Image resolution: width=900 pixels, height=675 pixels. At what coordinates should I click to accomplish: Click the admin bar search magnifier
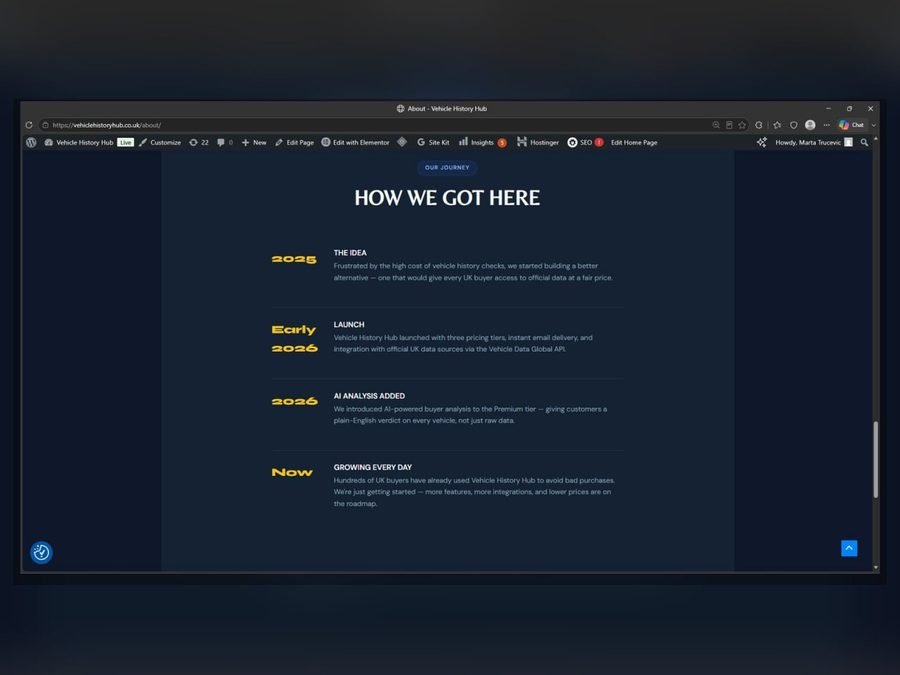(x=864, y=142)
